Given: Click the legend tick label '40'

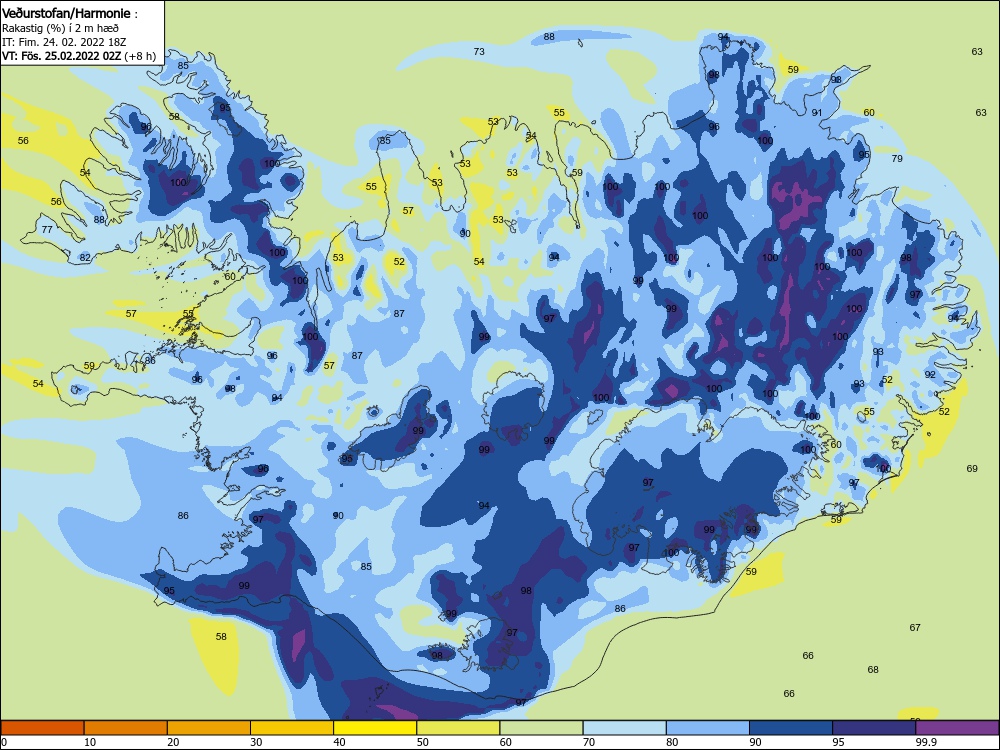Looking at the screenshot, I should click(339, 742).
